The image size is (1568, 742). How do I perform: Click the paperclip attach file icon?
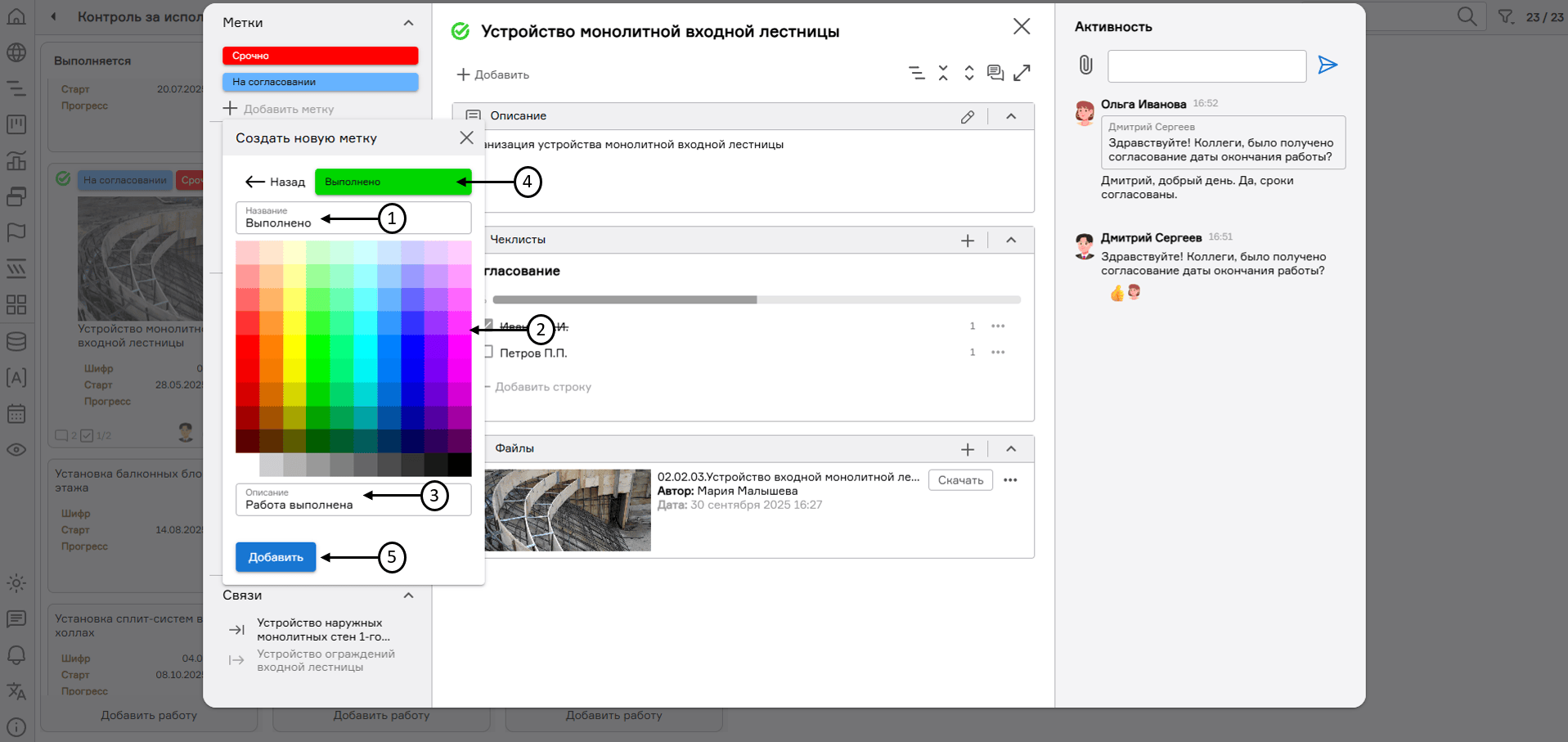click(1085, 65)
